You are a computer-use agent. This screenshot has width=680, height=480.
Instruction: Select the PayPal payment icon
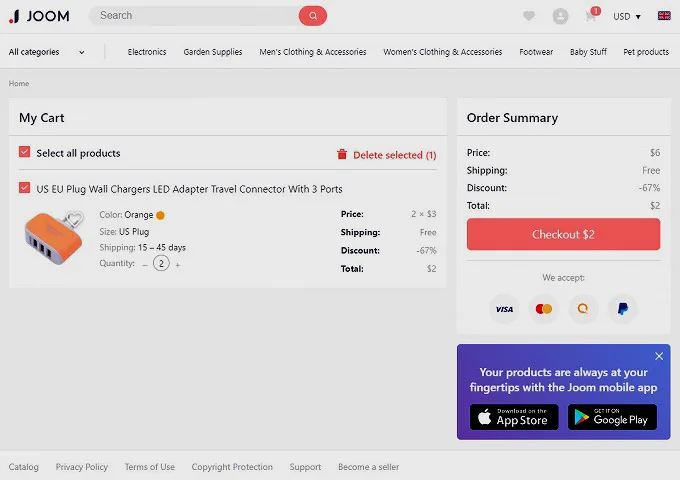pyautogui.click(x=622, y=309)
